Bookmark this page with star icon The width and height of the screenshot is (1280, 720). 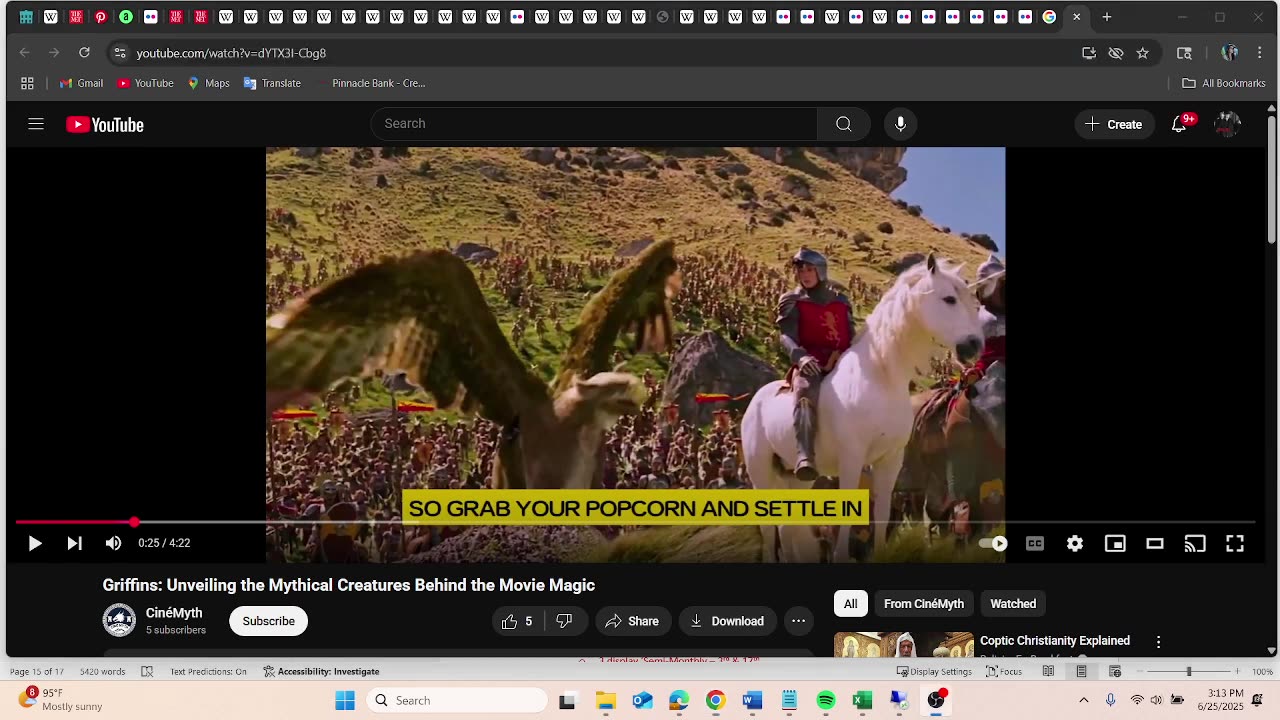pos(1143,53)
